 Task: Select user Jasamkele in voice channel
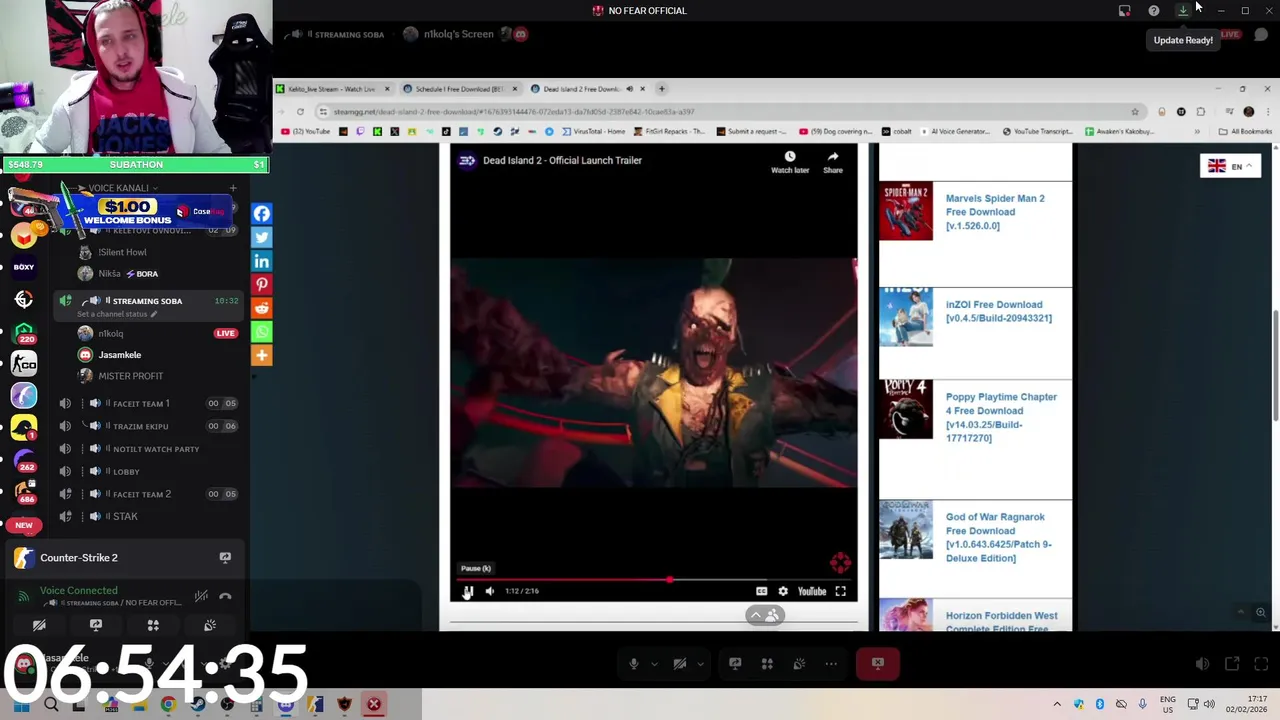coord(119,355)
